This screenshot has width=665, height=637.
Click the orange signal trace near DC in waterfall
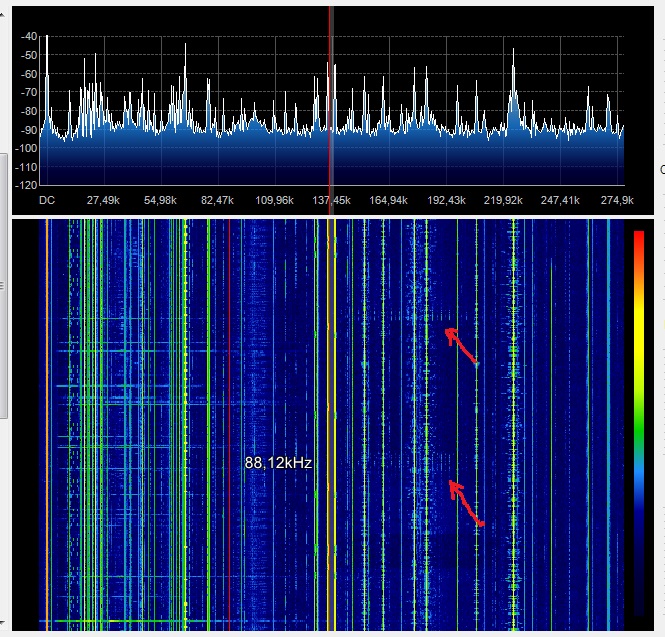tap(47, 424)
